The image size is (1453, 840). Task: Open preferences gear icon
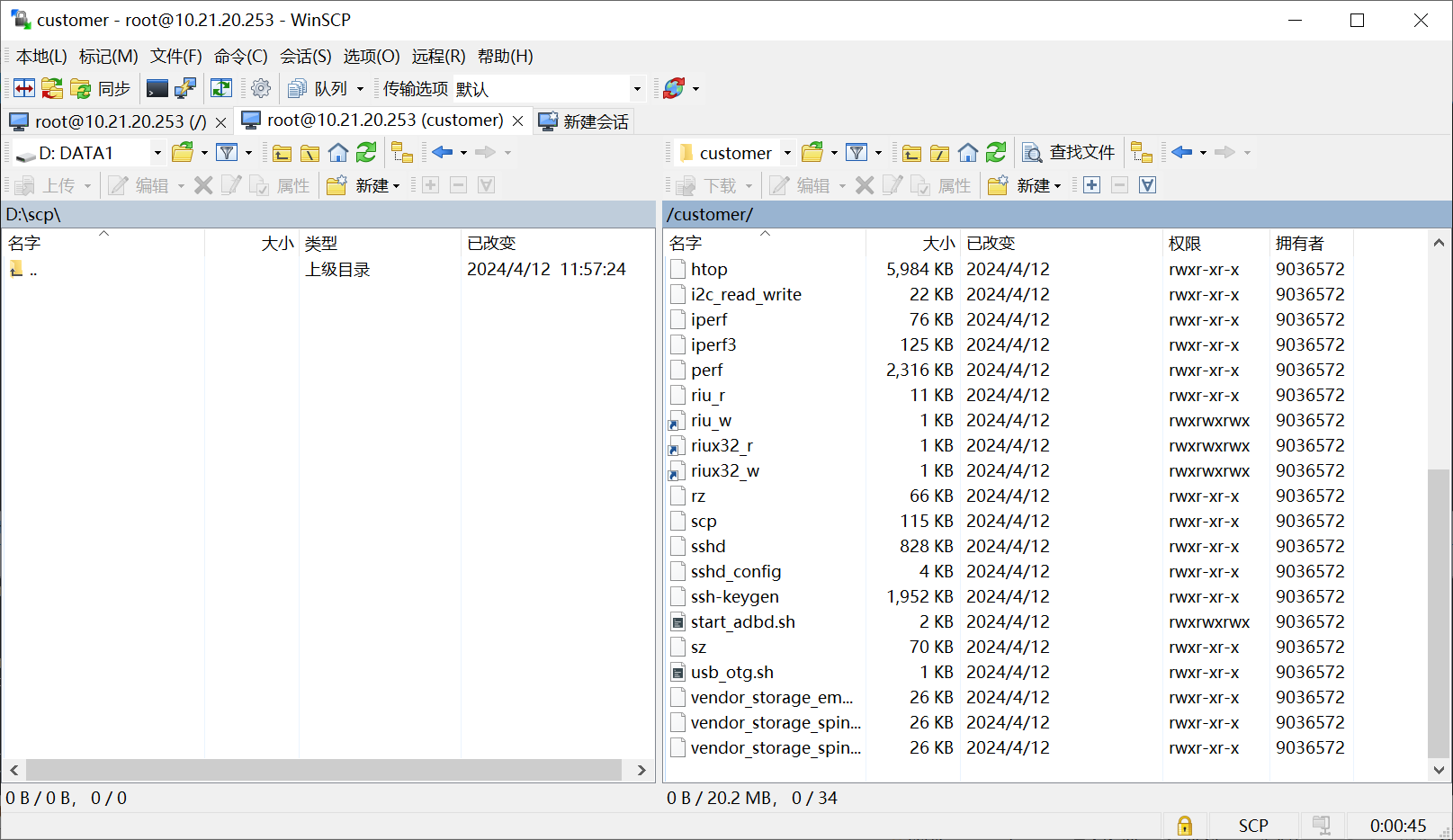261,88
